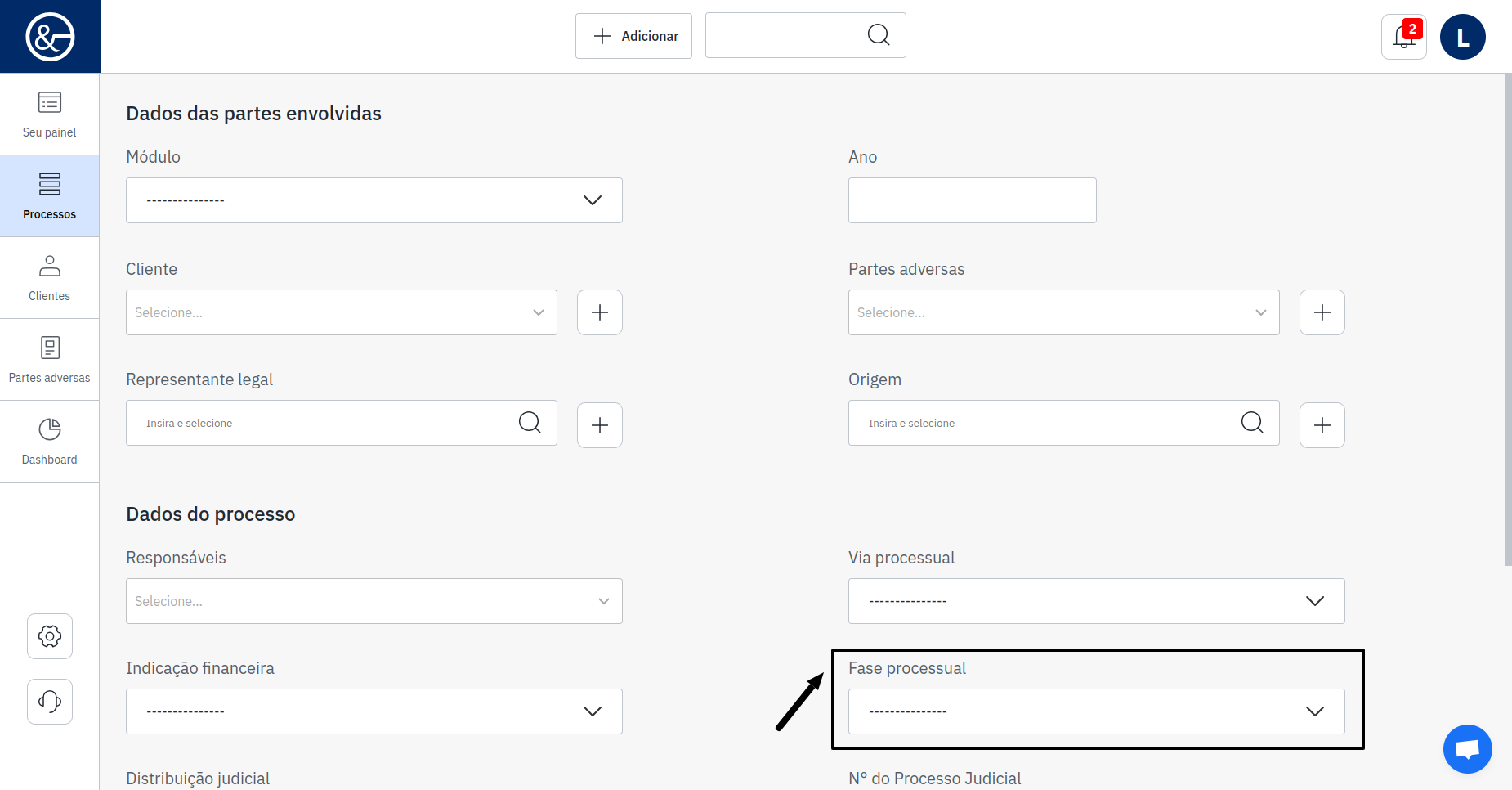
Task: Open the Dashboard sidebar item
Action: tap(50, 442)
